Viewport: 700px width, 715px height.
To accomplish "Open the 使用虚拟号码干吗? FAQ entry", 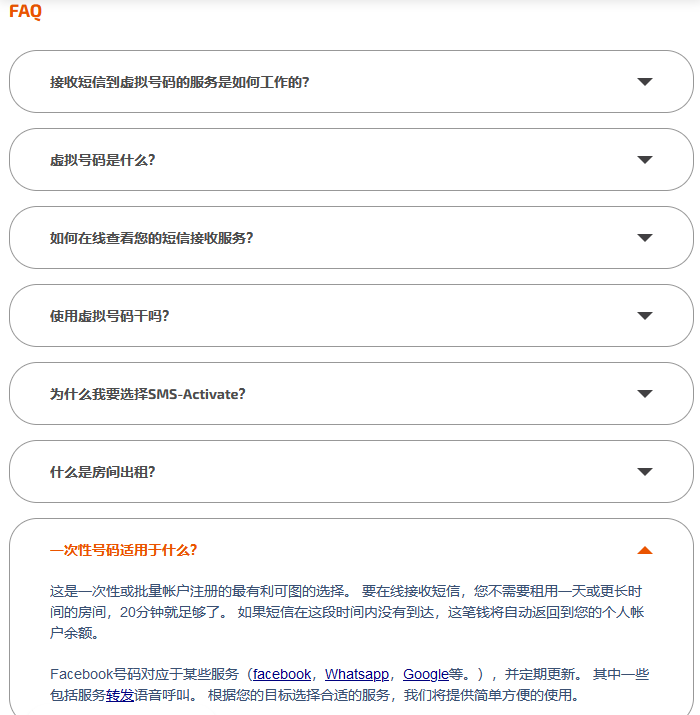I will point(109,316).
